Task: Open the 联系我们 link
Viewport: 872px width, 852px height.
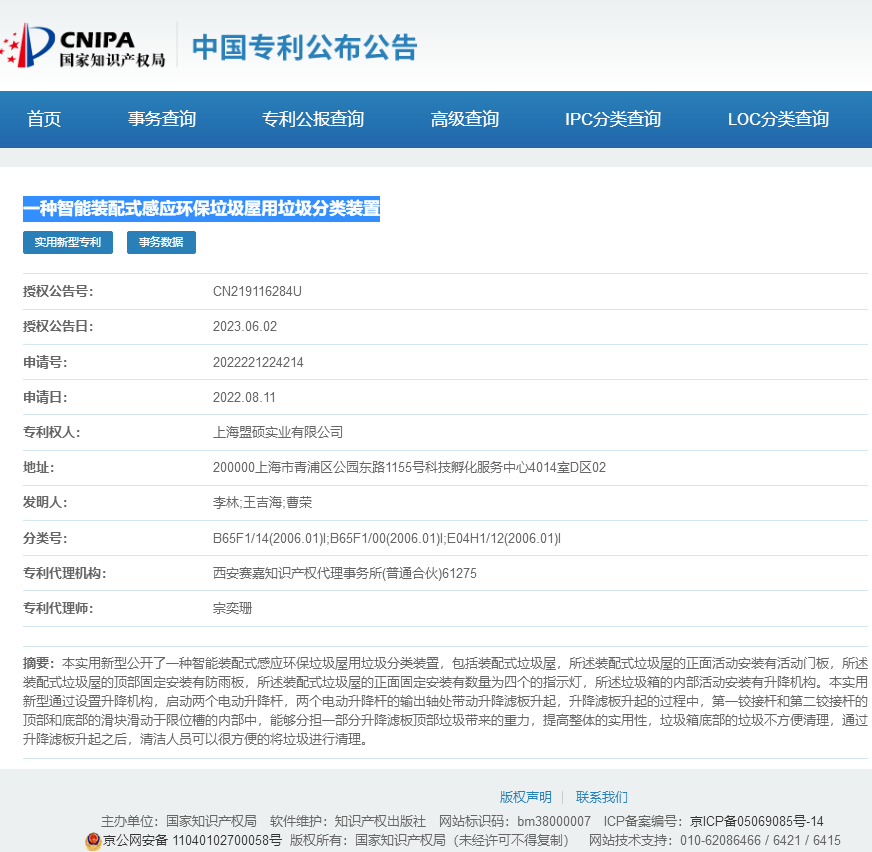Action: (x=602, y=797)
